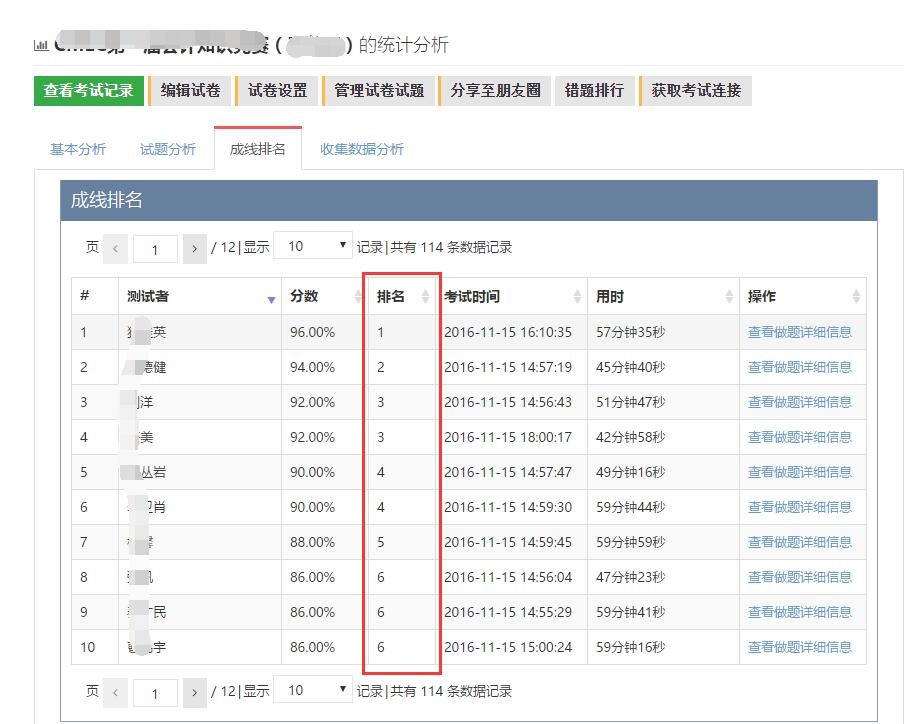Open the top records-per-page dropdown

313,246
